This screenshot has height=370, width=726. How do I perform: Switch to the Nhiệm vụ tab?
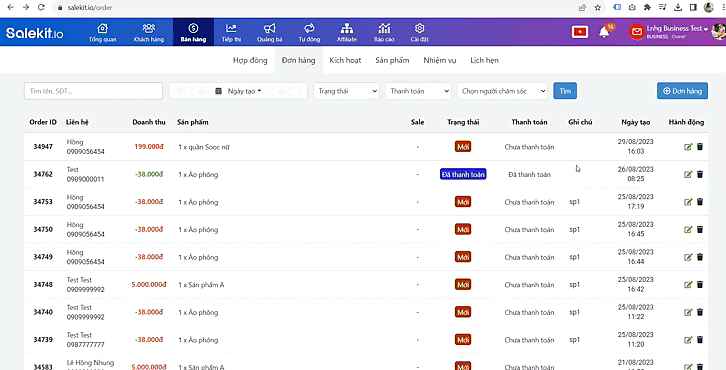point(440,60)
